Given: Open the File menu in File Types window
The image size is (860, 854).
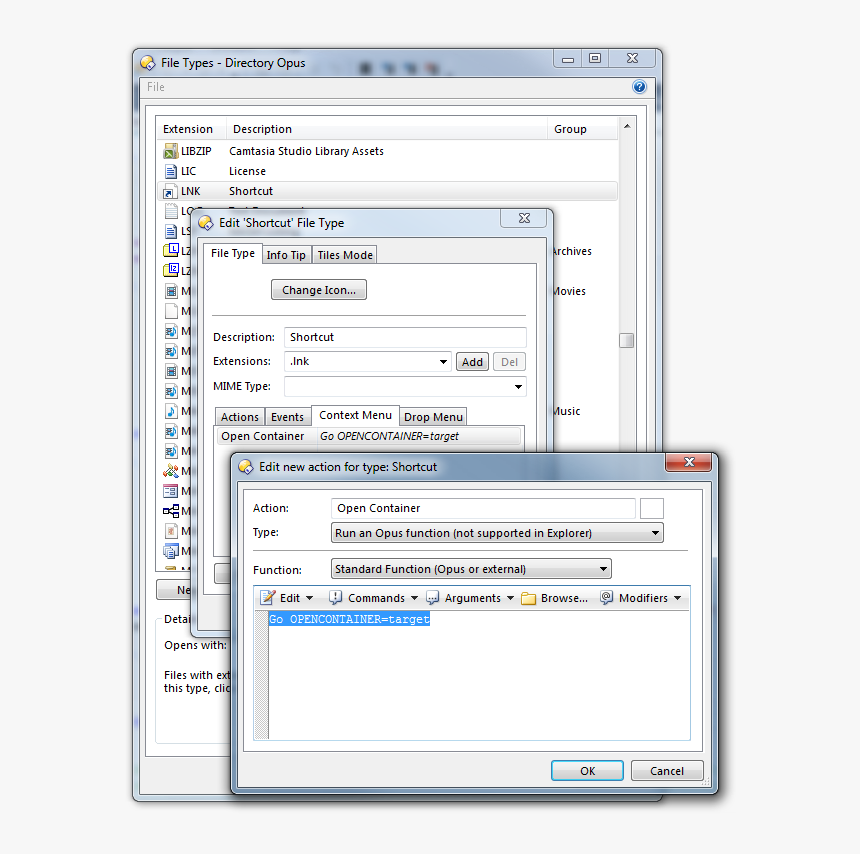Looking at the screenshot, I should pos(156,87).
